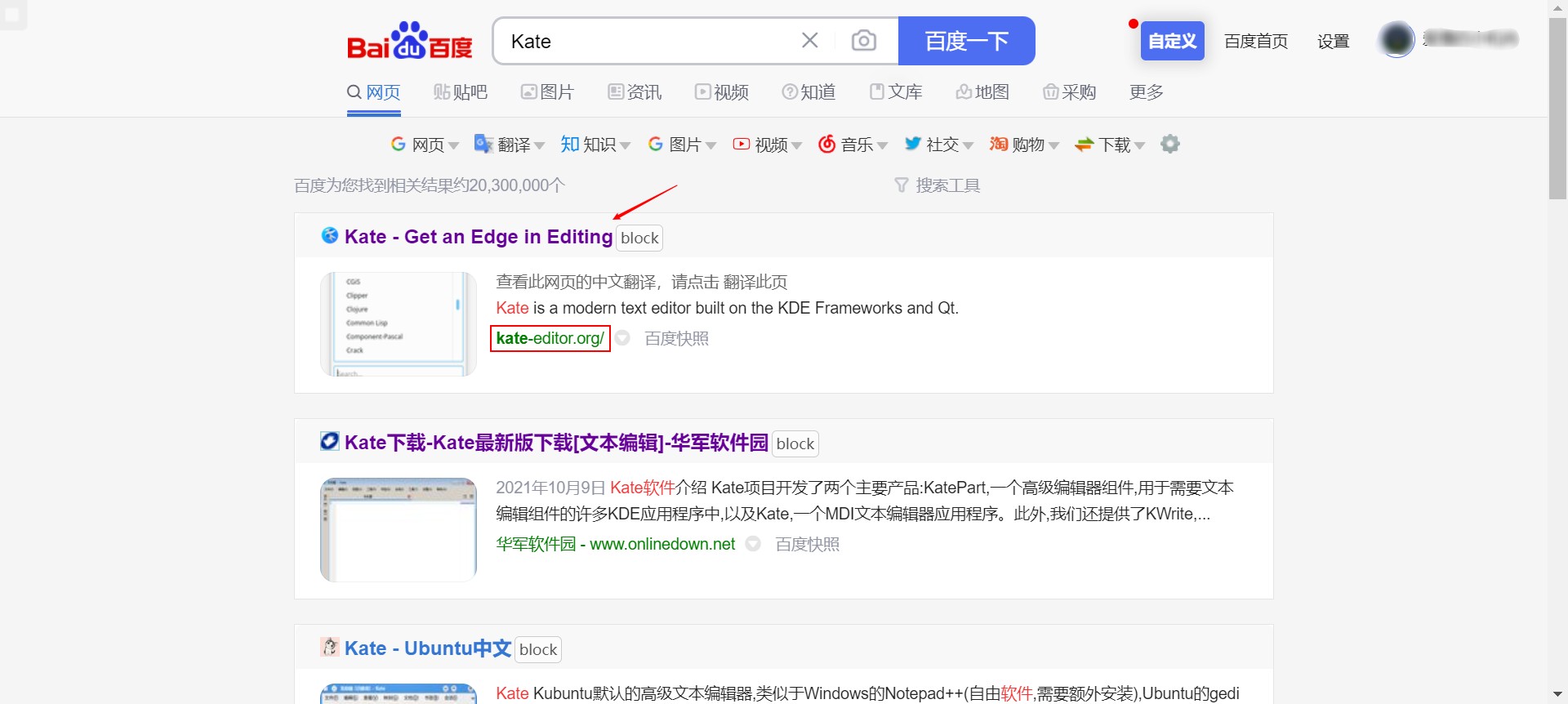Viewport: 1568px width, 704px height.
Task: Click favicon of Kate Get an Edge result
Action: pyautogui.click(x=330, y=235)
